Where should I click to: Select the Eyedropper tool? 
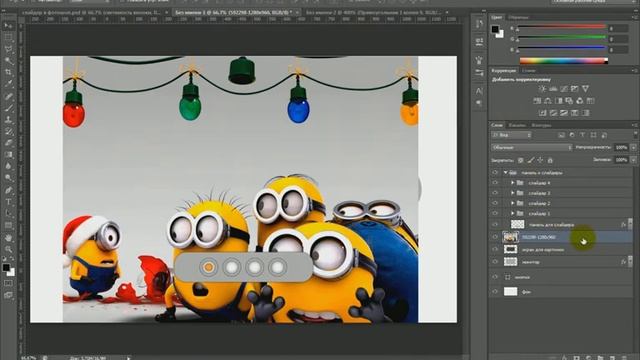8,84
